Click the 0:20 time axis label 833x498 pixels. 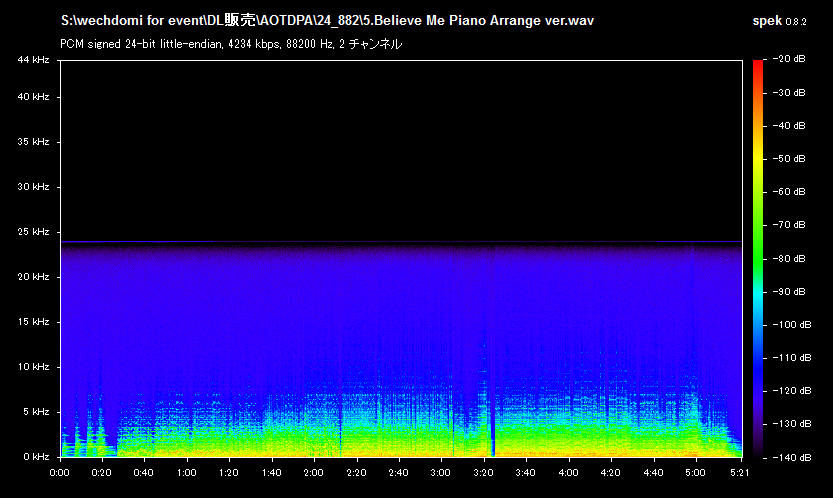[x=101, y=473]
